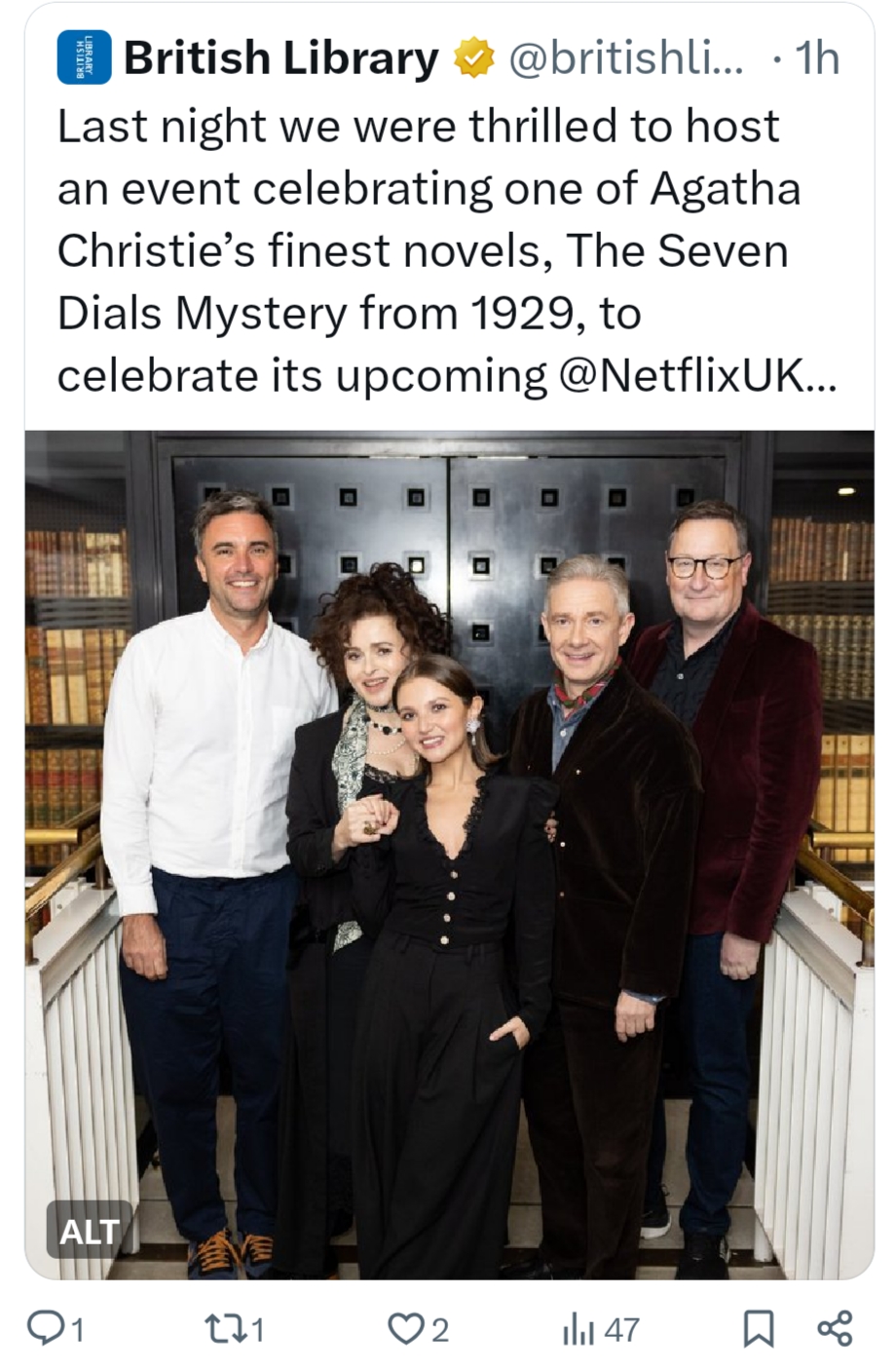Screen dimensions: 896x1370
Task: Expand truncated text at the trailing ellipsis
Action: pyautogui.click(x=822, y=376)
